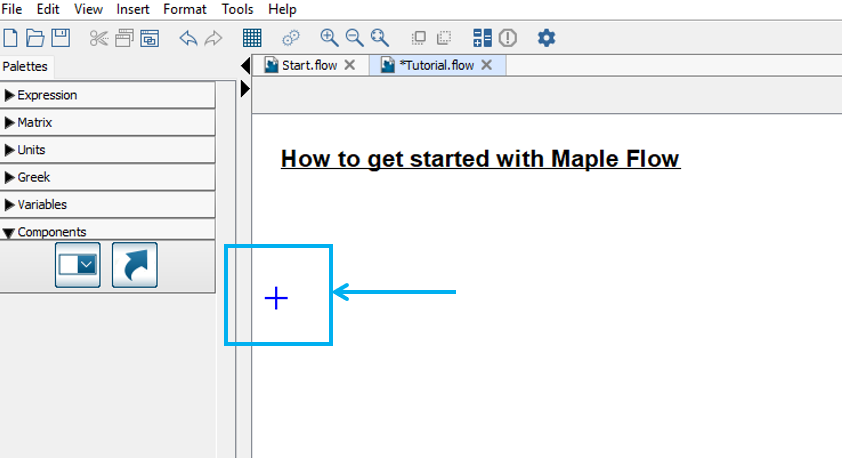Insert the blue arrow link component

click(135, 265)
